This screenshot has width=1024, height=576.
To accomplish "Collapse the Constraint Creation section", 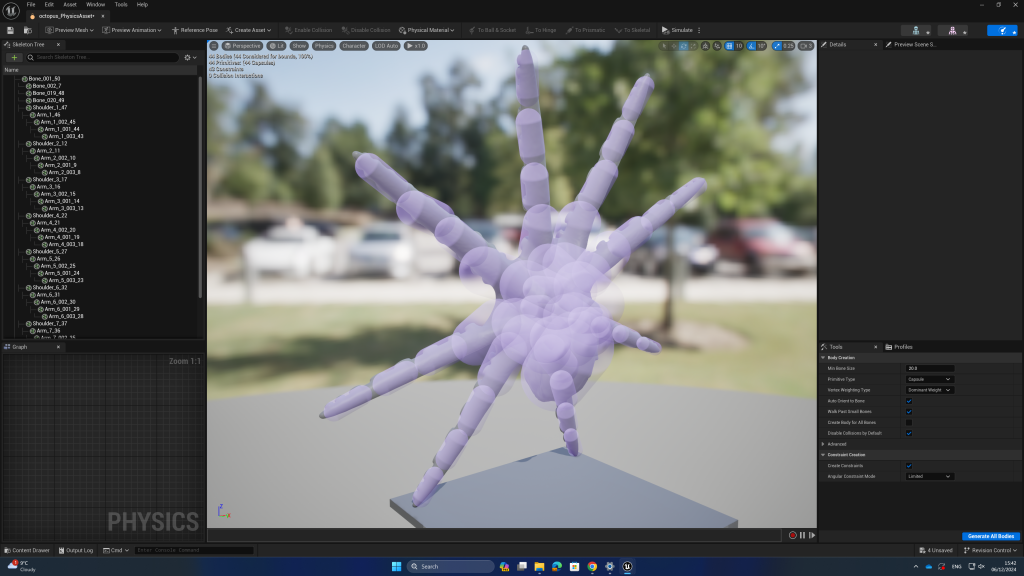I will 823,455.
